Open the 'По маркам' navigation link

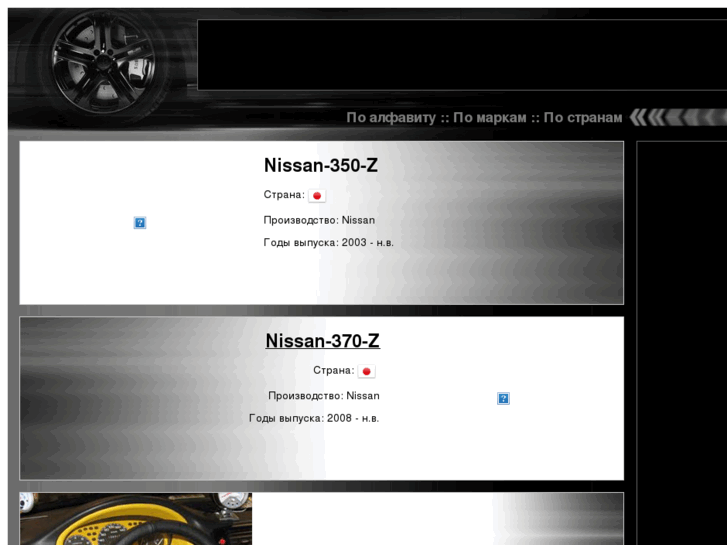tap(490, 117)
